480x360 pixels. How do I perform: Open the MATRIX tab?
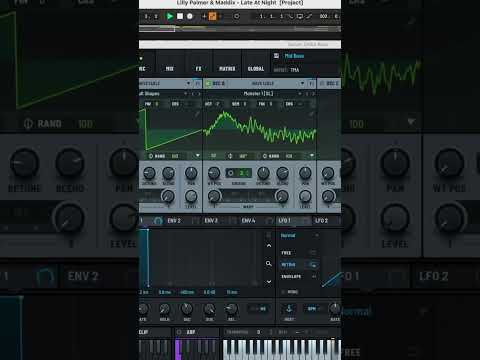point(227,69)
